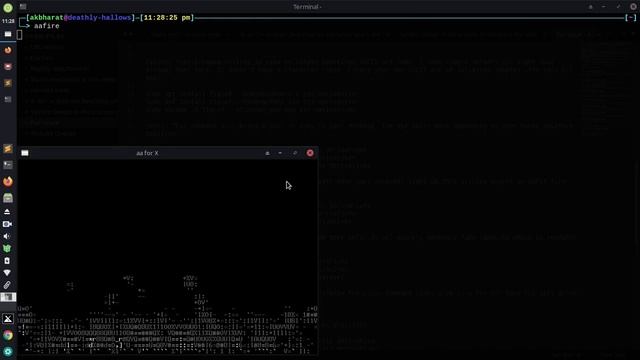Click the Terminal always-on-top arrow button

[x=591, y=7]
